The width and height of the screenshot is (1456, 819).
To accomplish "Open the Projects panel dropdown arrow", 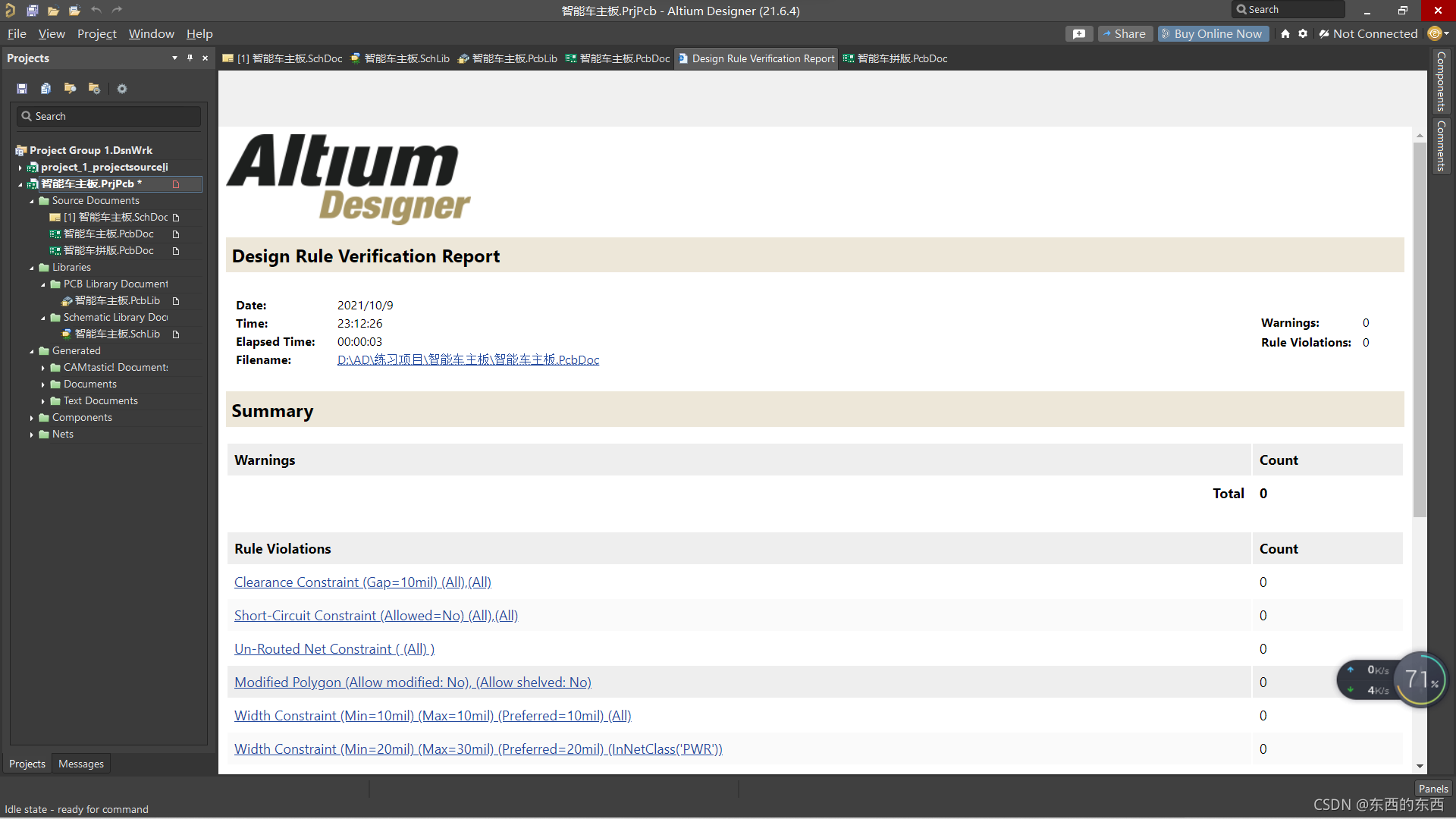I will pos(174,58).
